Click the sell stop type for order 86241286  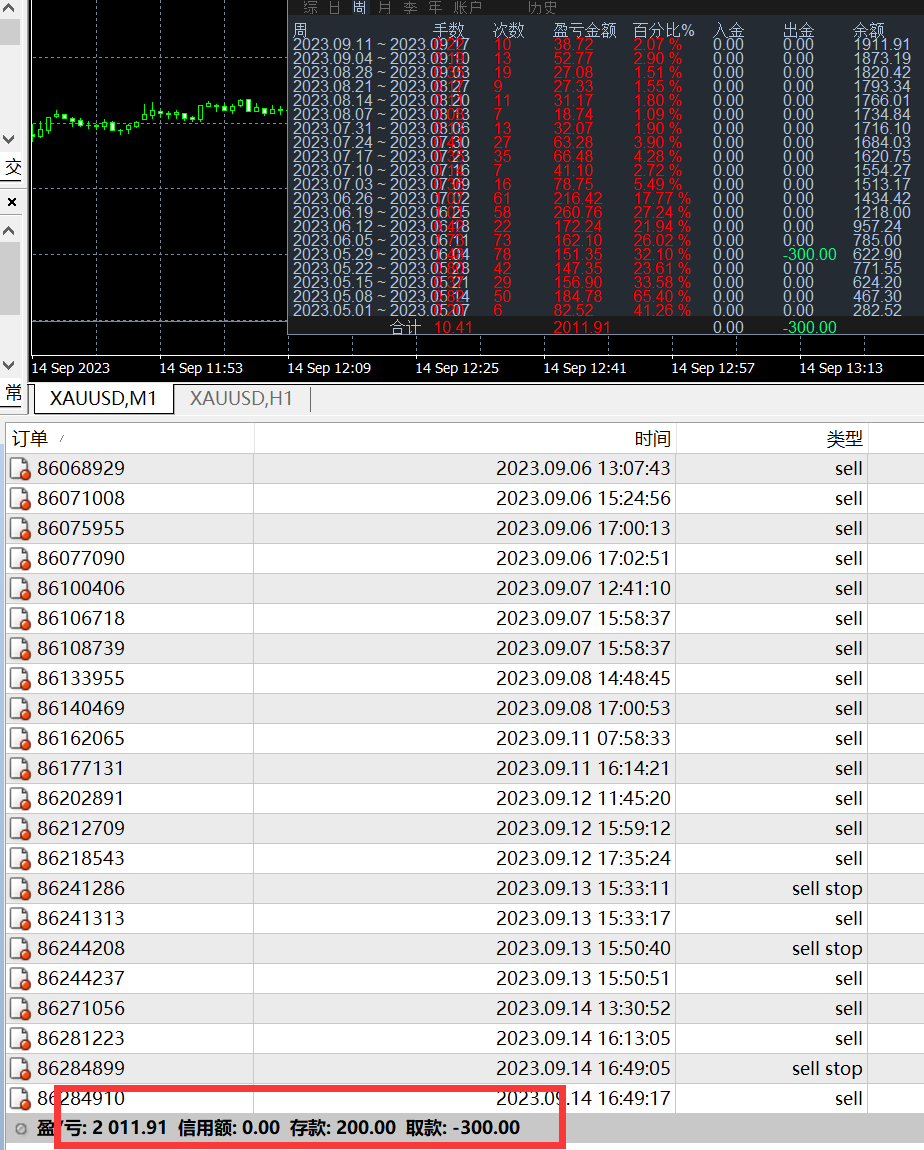826,889
